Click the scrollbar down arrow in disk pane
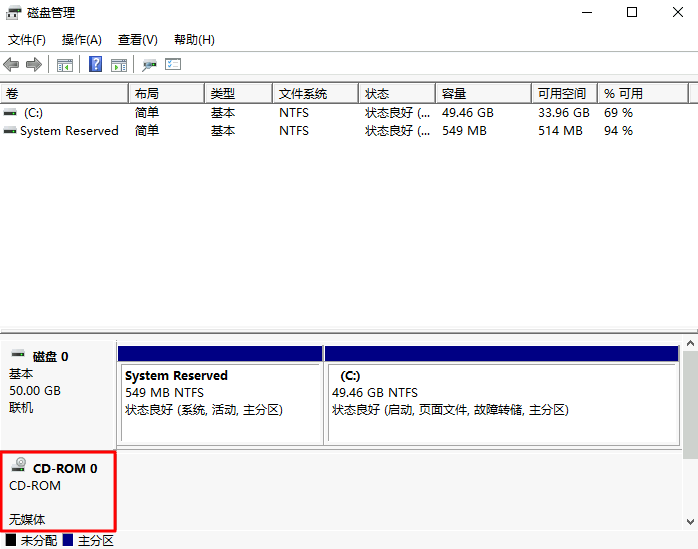698x549 pixels. point(690,522)
